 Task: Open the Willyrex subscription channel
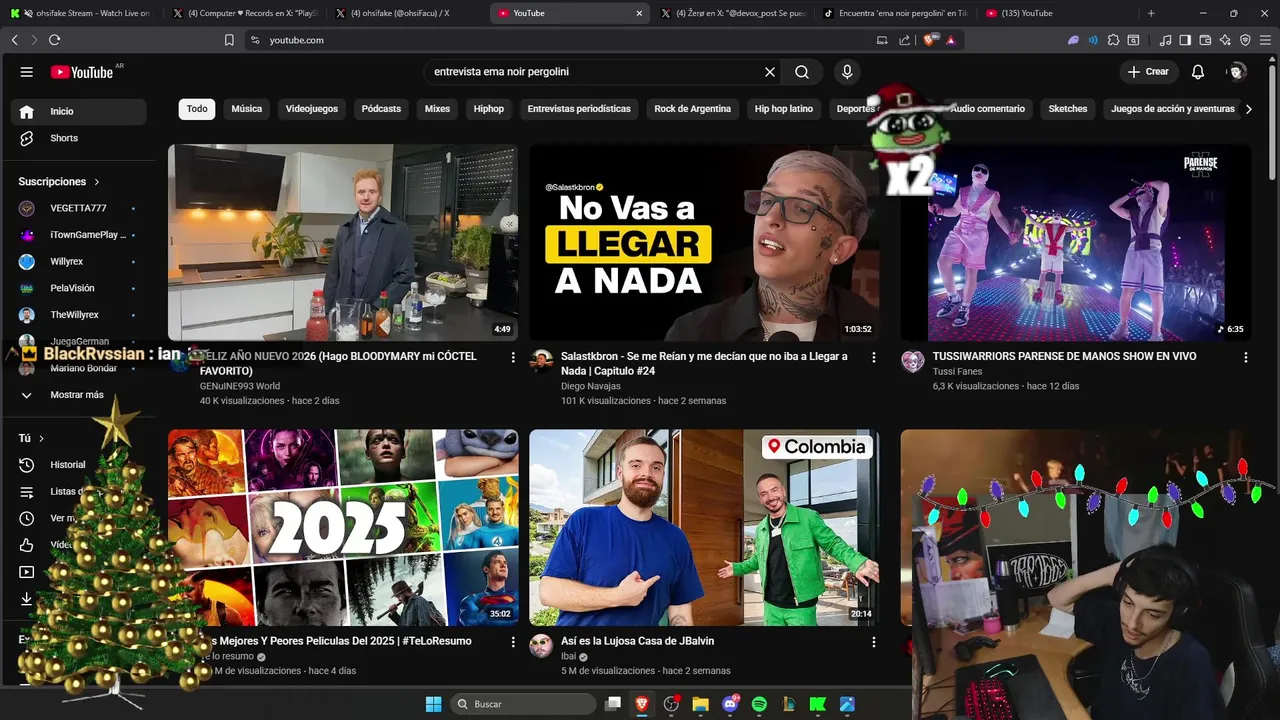pos(78,262)
